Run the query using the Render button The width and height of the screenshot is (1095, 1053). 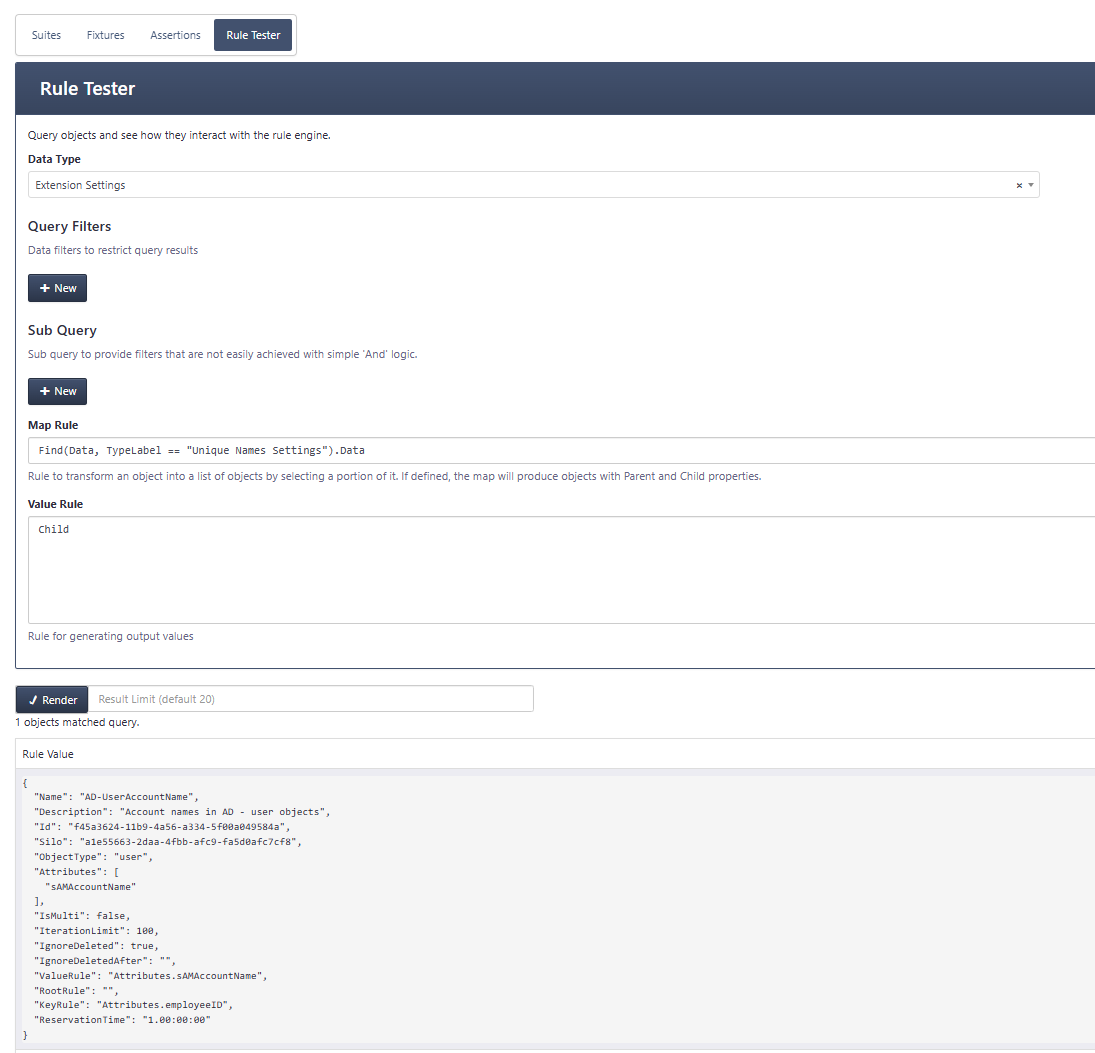[x=51, y=699]
